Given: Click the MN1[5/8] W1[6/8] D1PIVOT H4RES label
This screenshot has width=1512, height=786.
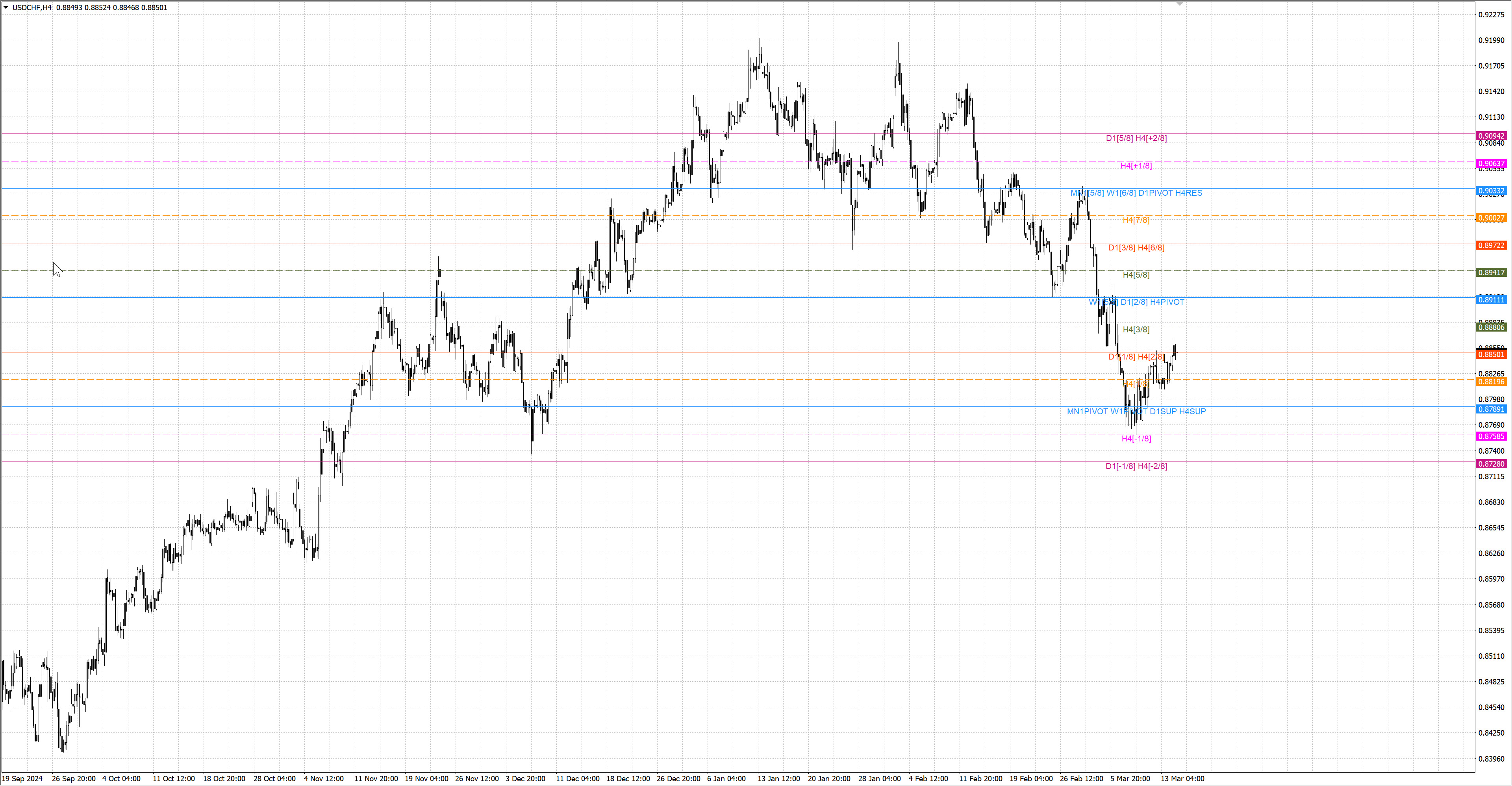Looking at the screenshot, I should (1136, 193).
